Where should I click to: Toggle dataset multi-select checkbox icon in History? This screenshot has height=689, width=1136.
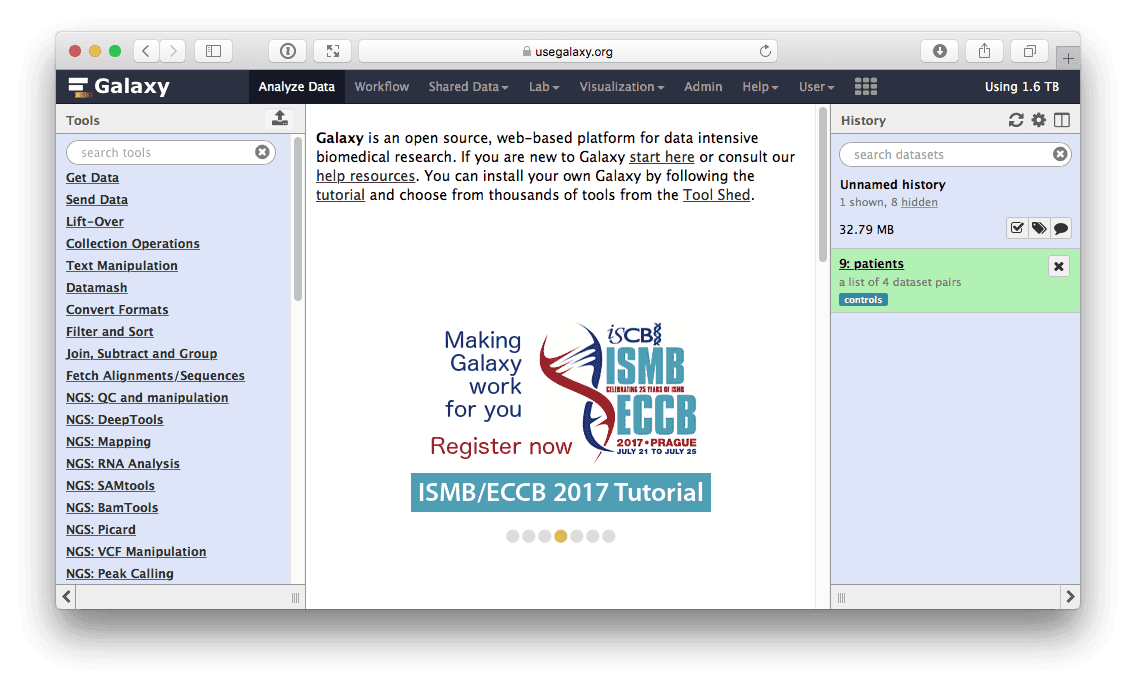click(1017, 228)
